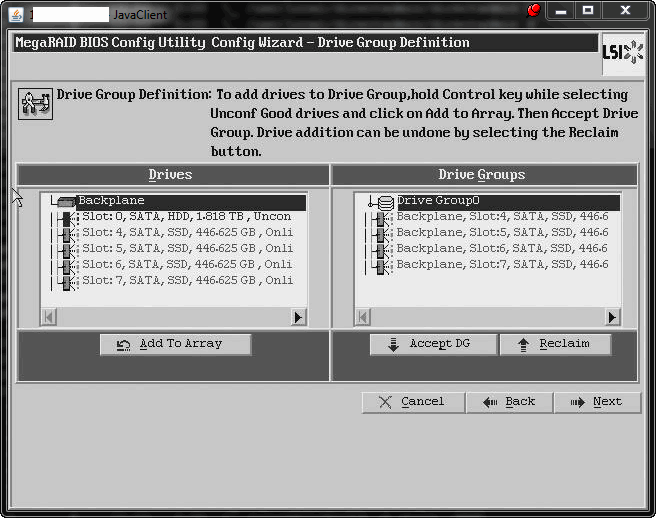Click drive icon beside Backplane, Slot:7 in Drive Groups
This screenshot has height=518, width=656.
[x=381, y=265]
